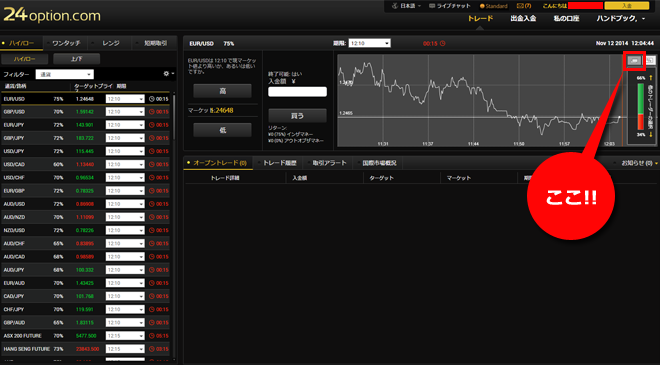Screen dimensions: 660x365
Task: Switch chart to line view button
Action: (x=634, y=61)
